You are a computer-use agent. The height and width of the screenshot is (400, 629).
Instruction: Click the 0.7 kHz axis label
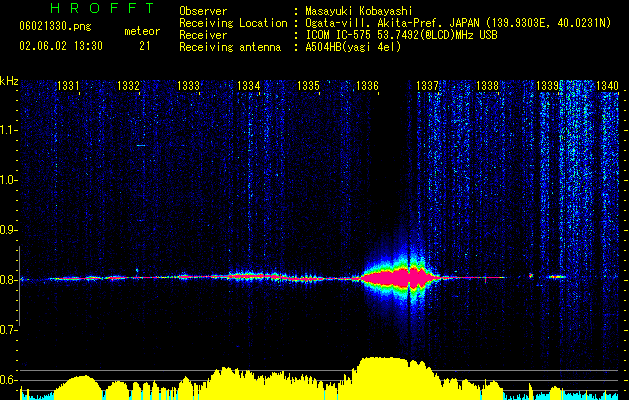[9, 330]
